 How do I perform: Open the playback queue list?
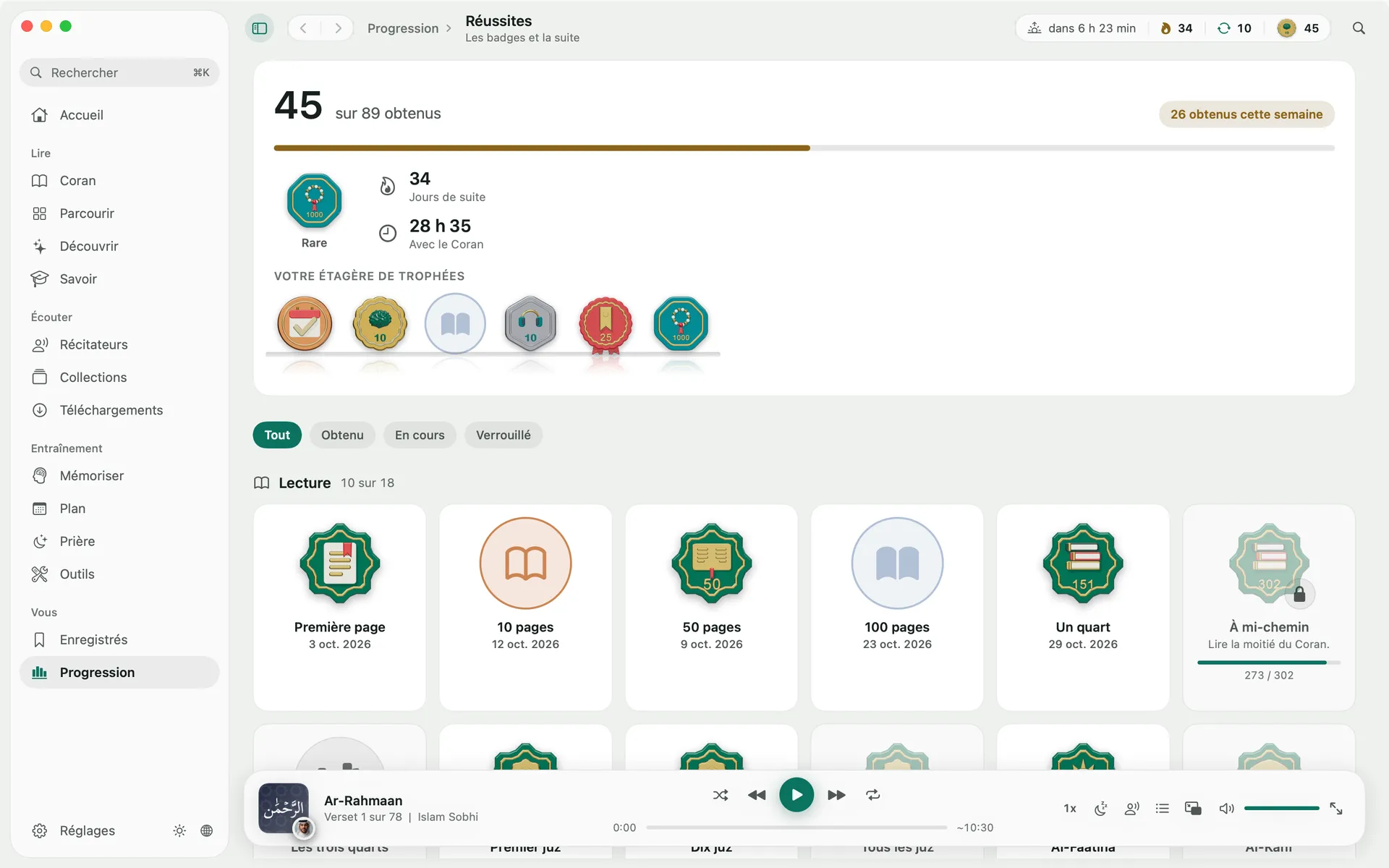1163,809
